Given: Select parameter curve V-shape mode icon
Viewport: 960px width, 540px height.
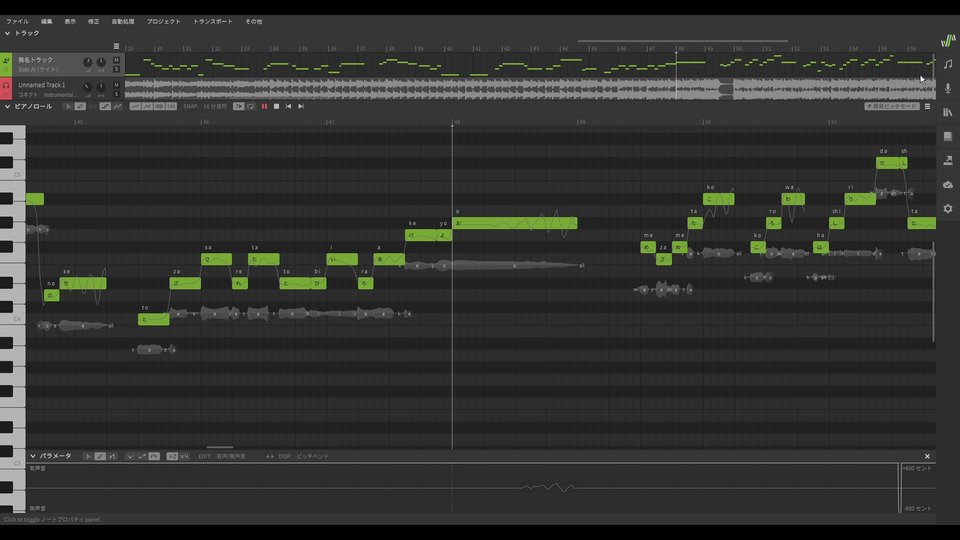Looking at the screenshot, I should pos(130,456).
